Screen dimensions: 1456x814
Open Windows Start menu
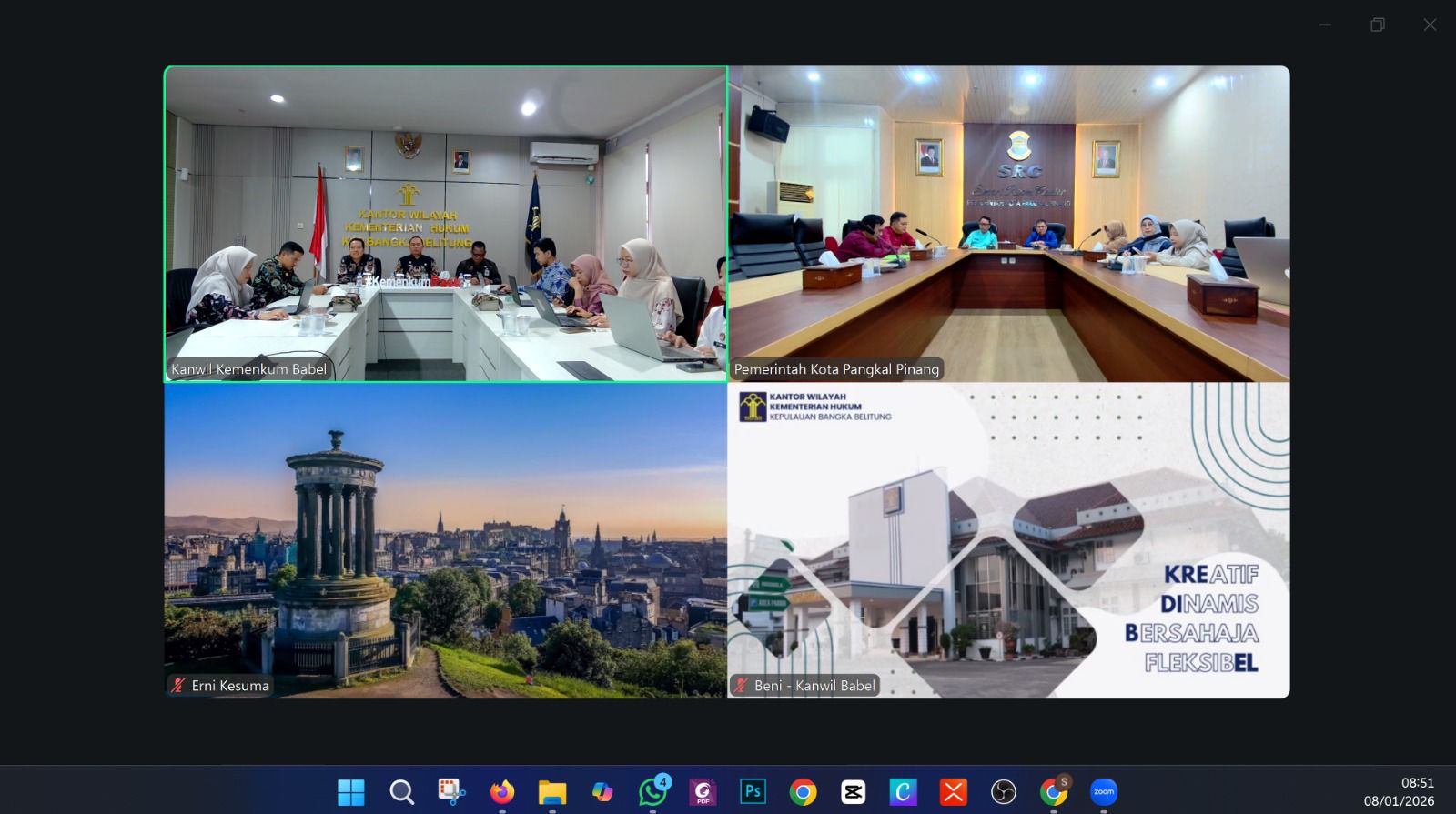351,792
